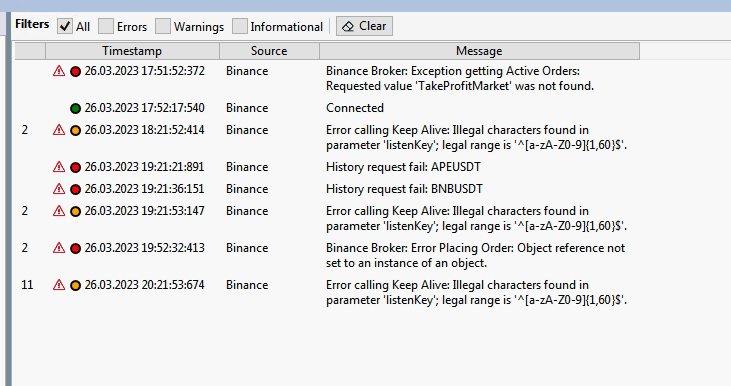Tick the Informational filter checkbox
Viewport: 731px width, 386px height.
(x=240, y=26)
